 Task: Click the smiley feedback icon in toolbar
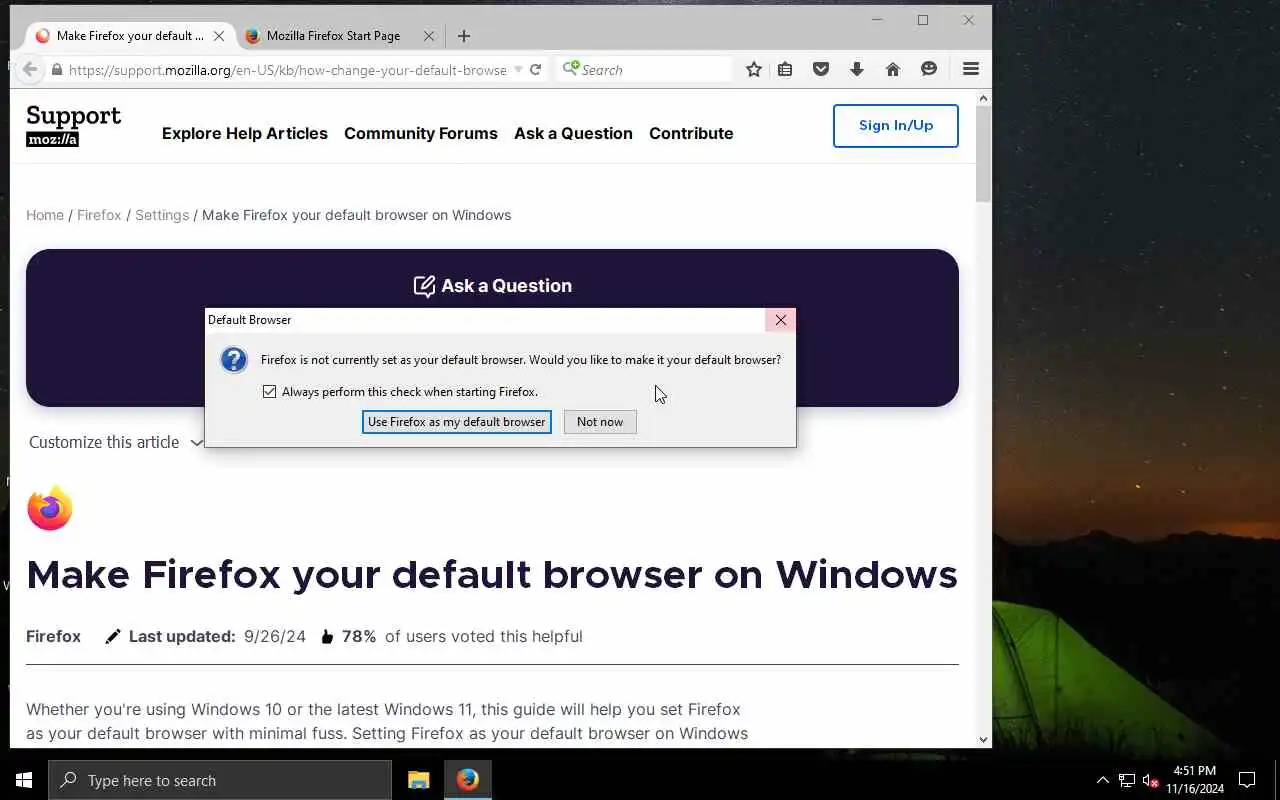tap(929, 69)
